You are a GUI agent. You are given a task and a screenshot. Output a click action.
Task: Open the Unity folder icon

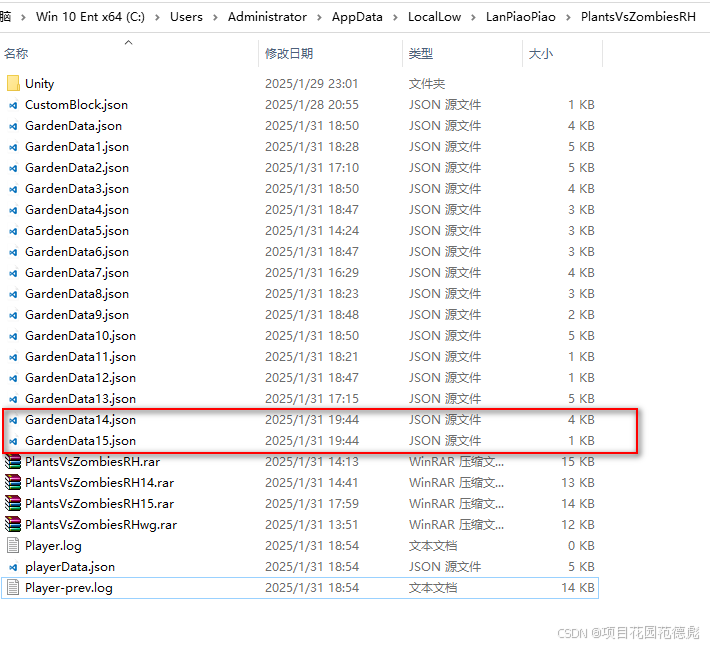(x=13, y=84)
